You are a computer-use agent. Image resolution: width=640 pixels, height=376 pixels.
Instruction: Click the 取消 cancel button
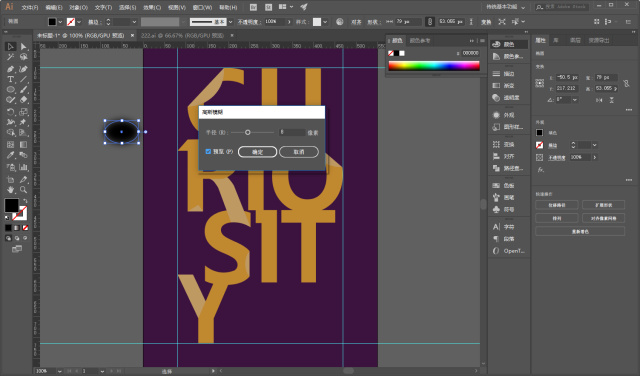tap(299, 152)
